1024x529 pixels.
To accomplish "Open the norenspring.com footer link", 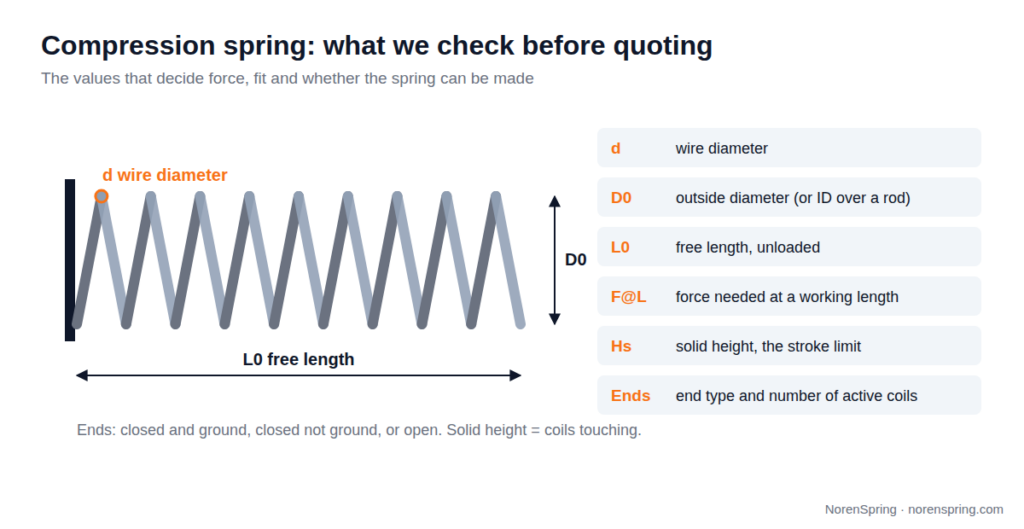I will [955, 509].
